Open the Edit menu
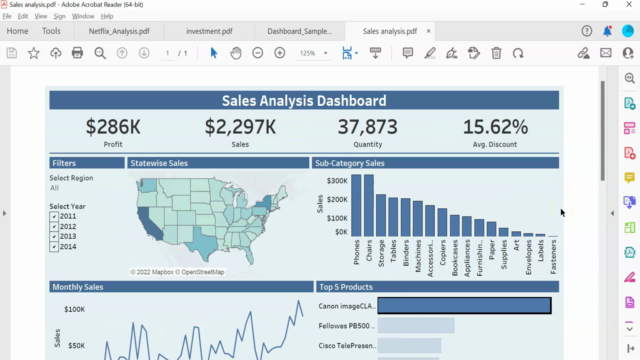The width and height of the screenshot is (640, 360). (23, 16)
